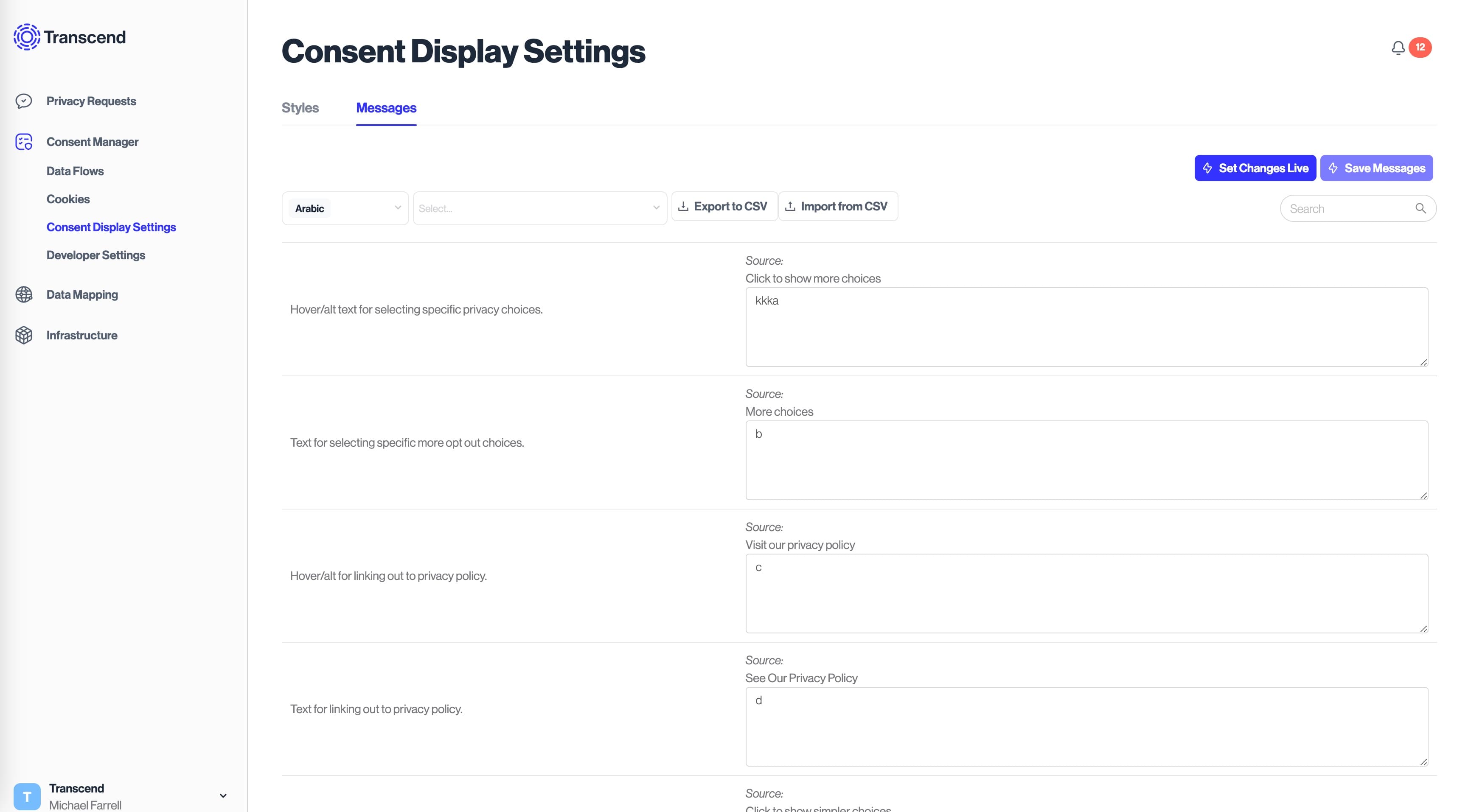Click 'Text for selecting specific more opt out choices.'
This screenshot has width=1471, height=812.
click(407, 442)
